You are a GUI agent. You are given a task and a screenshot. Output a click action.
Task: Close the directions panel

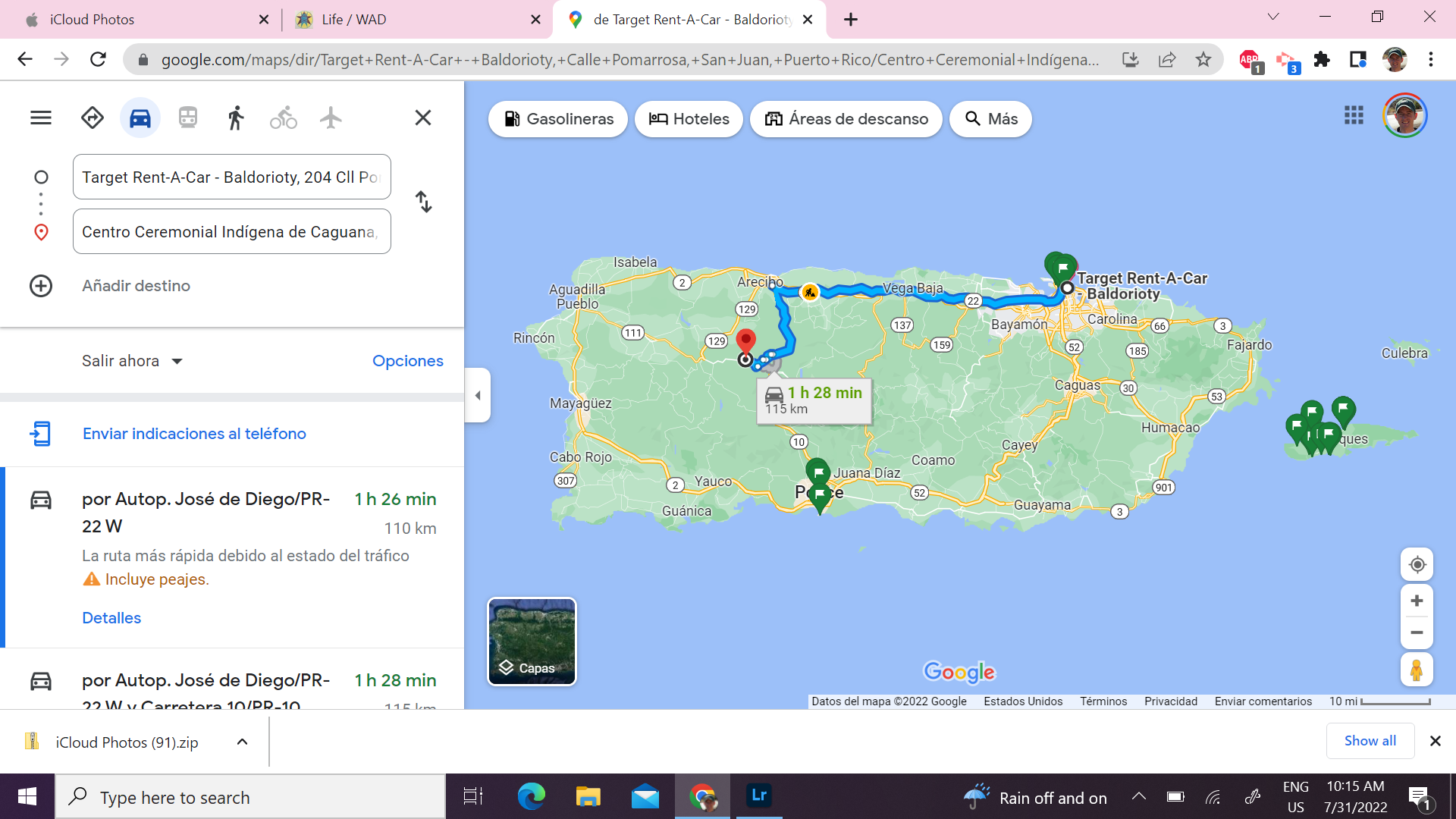(x=423, y=118)
